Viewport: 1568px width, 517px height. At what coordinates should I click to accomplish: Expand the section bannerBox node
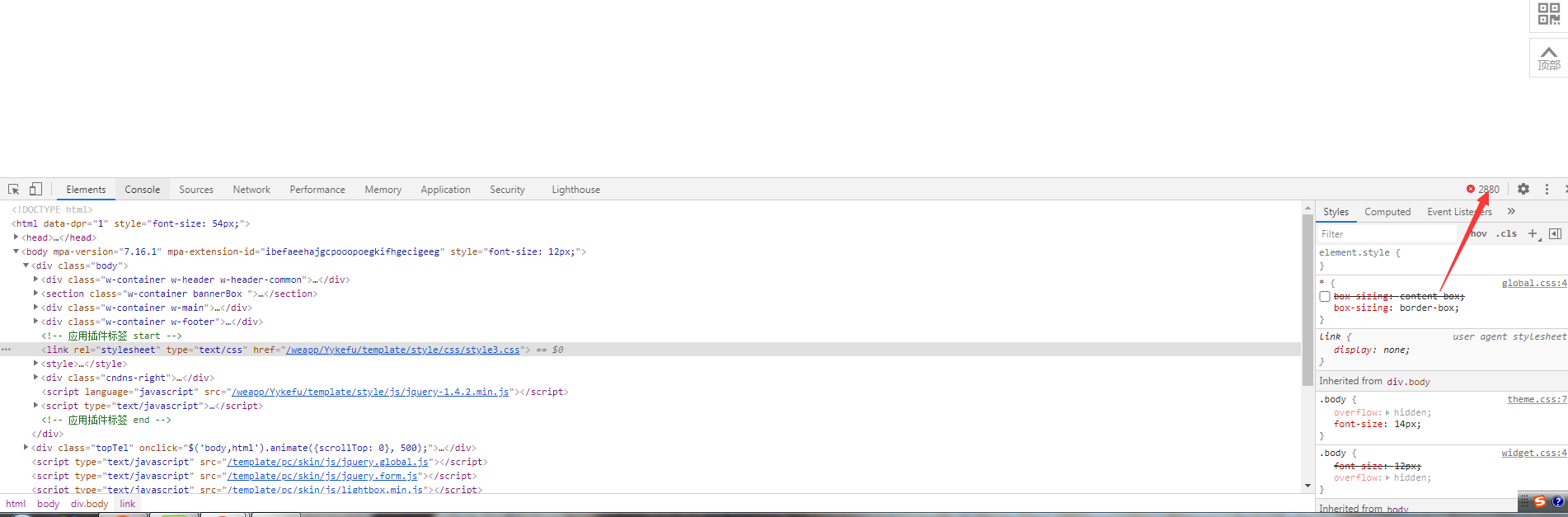click(x=35, y=294)
